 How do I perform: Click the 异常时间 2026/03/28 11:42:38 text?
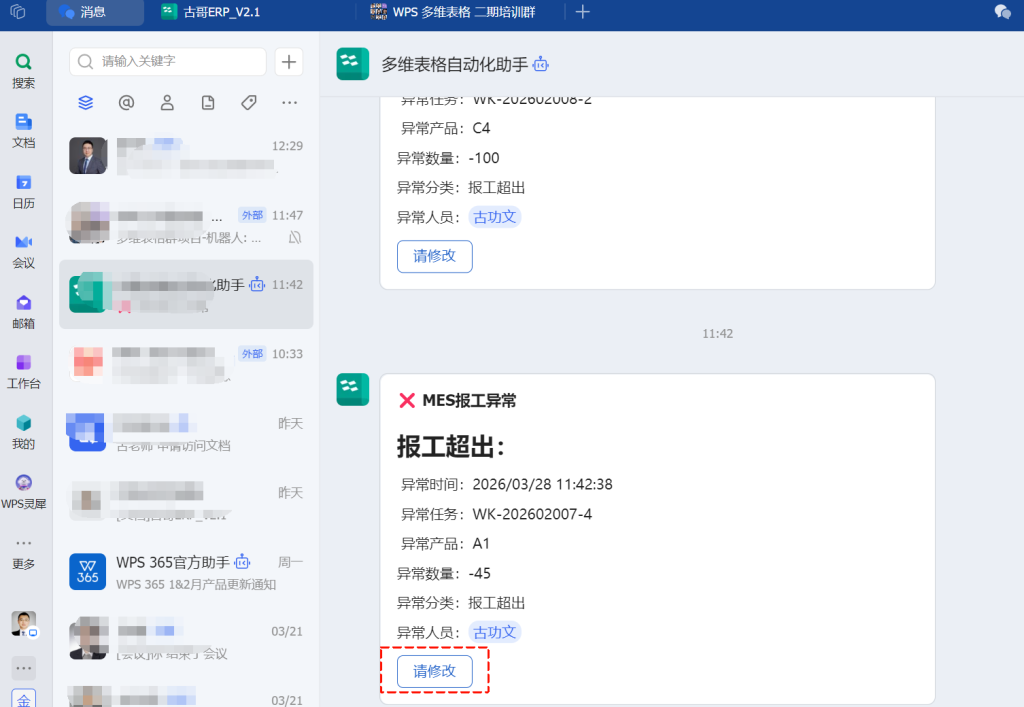506,484
